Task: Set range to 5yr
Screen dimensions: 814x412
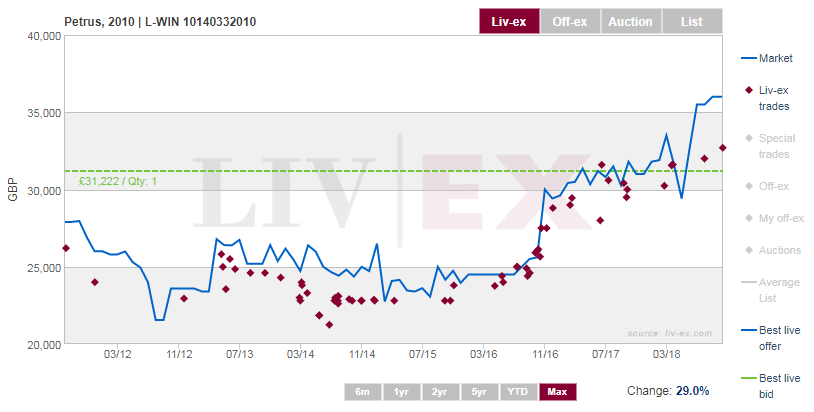Action: pyautogui.click(x=479, y=392)
